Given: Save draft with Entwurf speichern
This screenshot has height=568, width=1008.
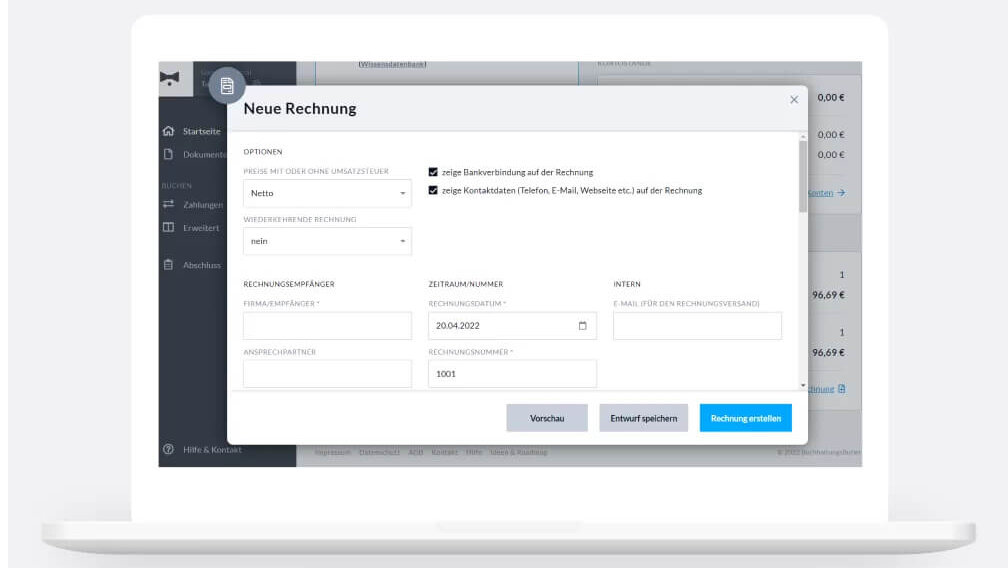Looking at the screenshot, I should (643, 418).
